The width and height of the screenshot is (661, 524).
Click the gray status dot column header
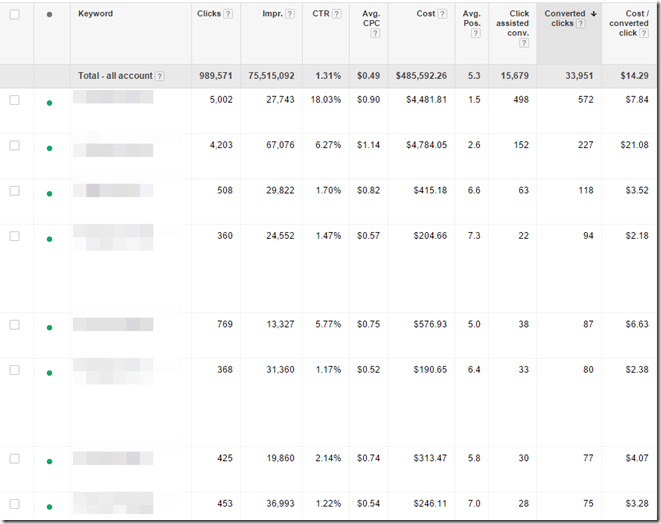(x=49, y=14)
